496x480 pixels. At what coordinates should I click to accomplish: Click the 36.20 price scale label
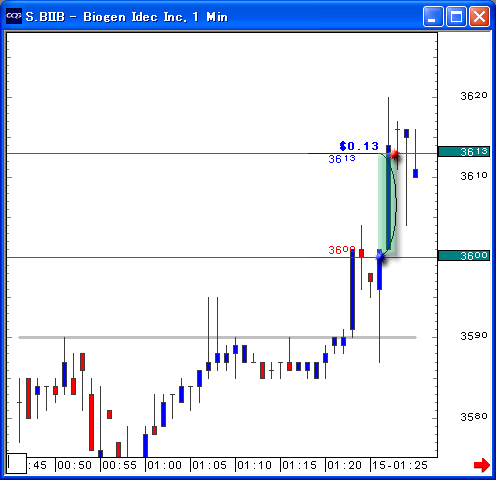tap(474, 96)
